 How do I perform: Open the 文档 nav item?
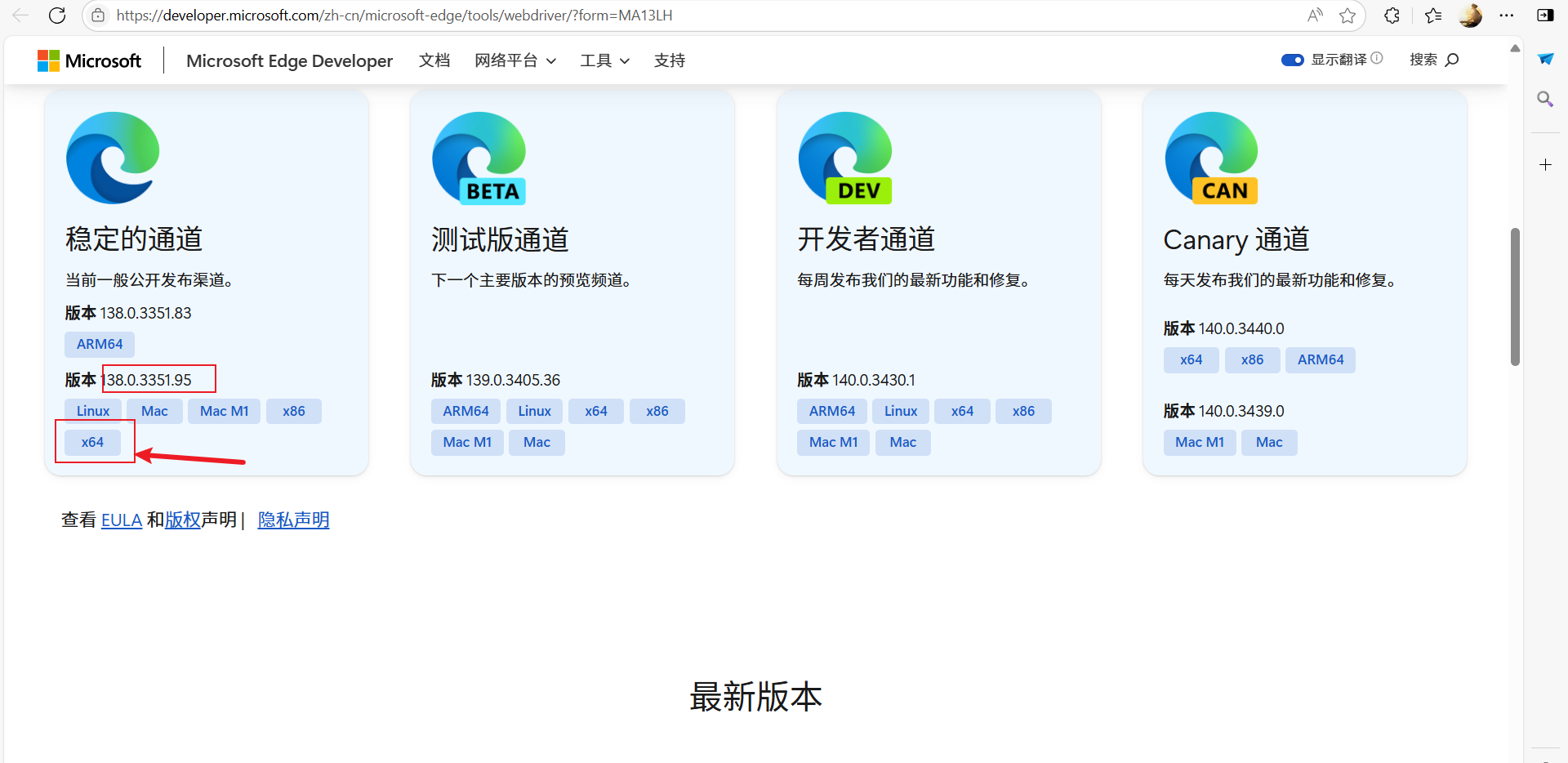click(434, 60)
